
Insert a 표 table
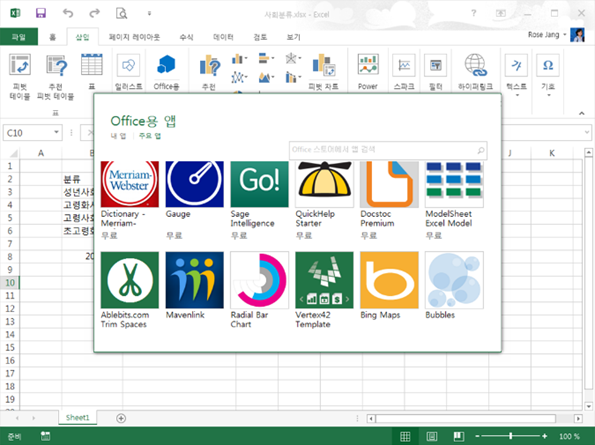(x=92, y=71)
